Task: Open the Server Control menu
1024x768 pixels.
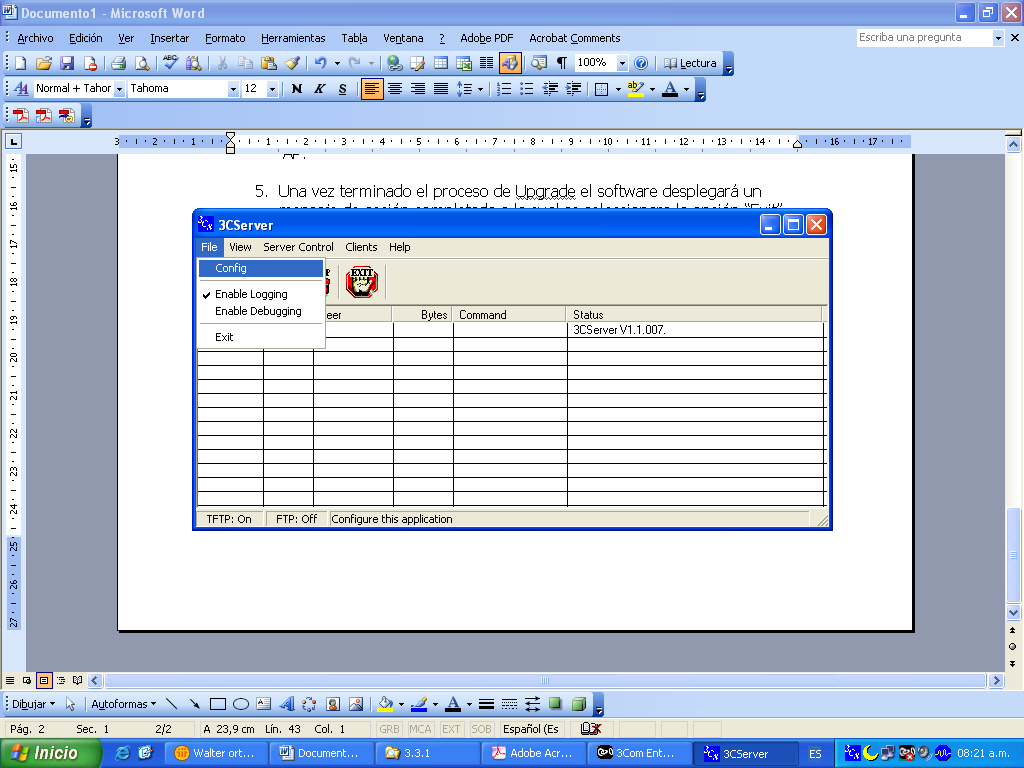Action: click(298, 247)
